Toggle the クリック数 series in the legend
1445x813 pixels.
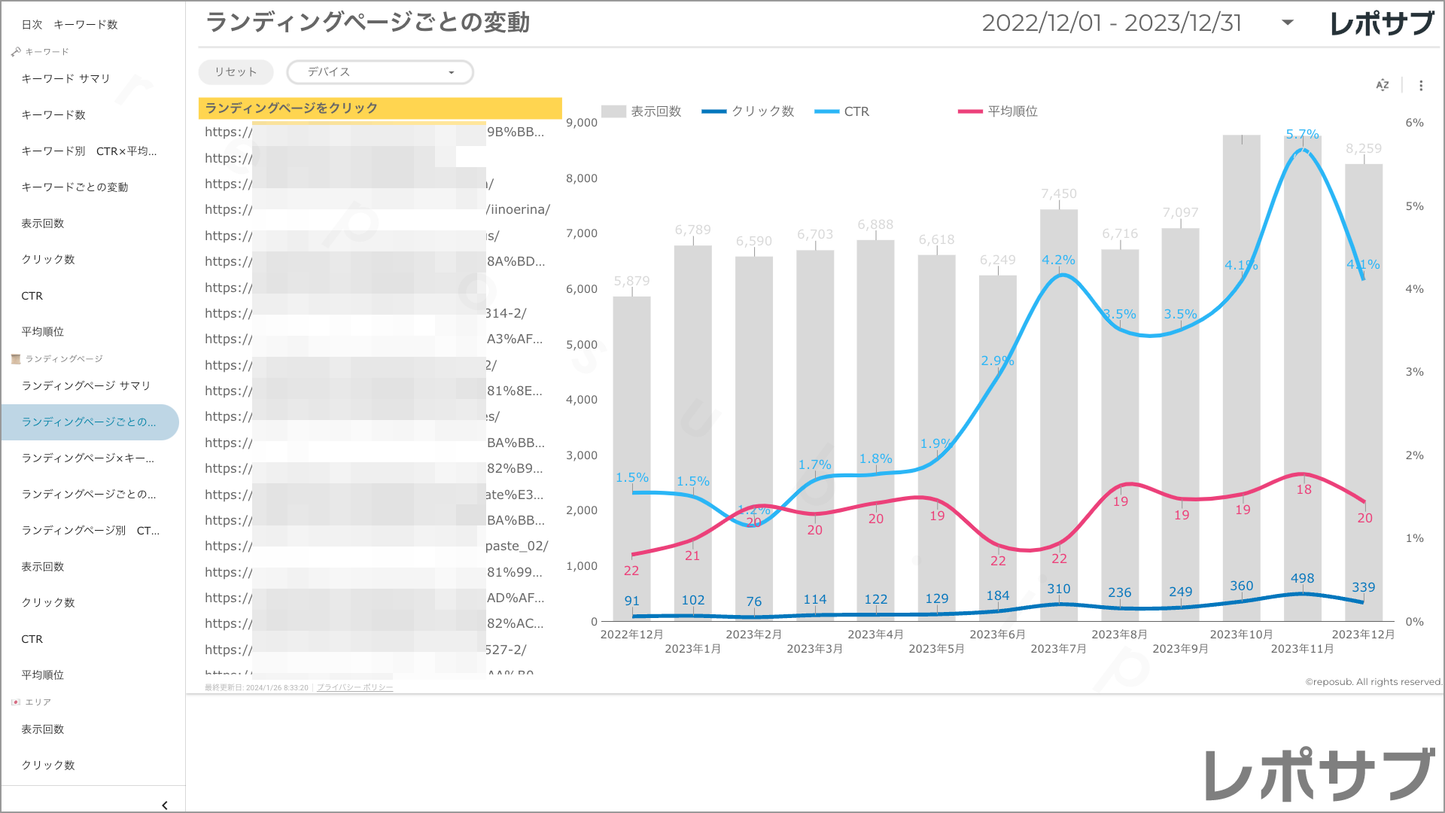pos(748,112)
